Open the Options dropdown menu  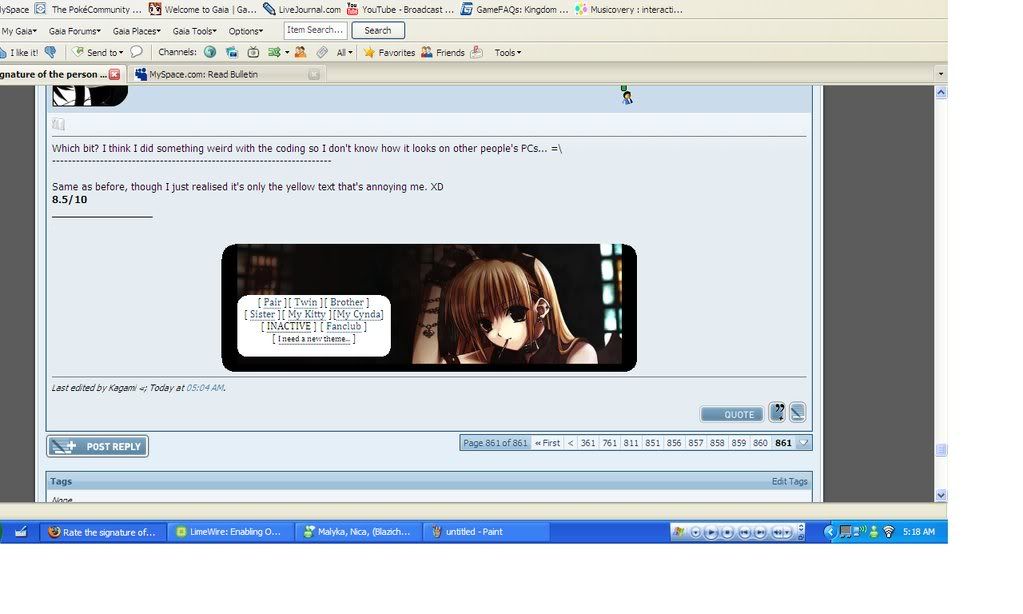246,31
